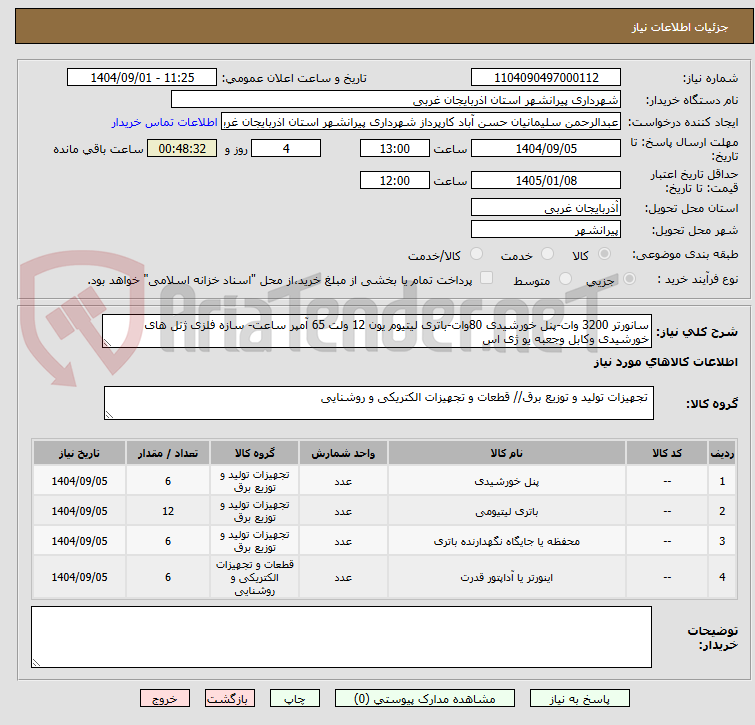
Task: Click the 'بازگشت' back button
Action: [x=230, y=699]
